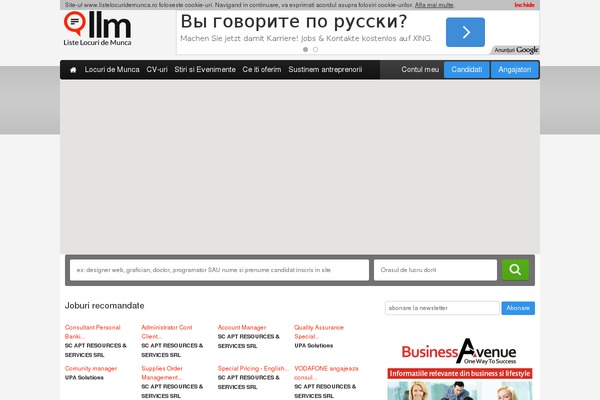Close cookie notice with Inchide

coord(524,5)
